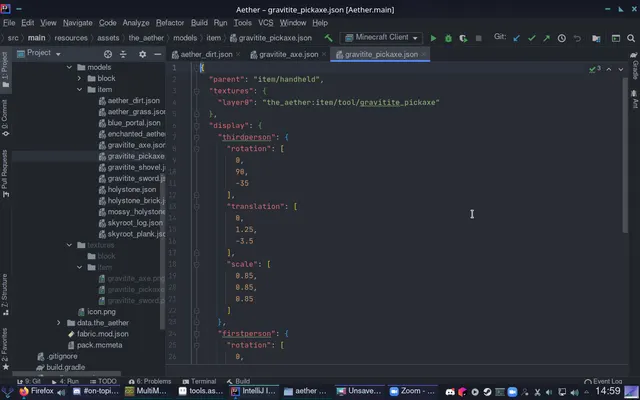Collapse the models folder
This screenshot has height=400, width=640.
69,67
